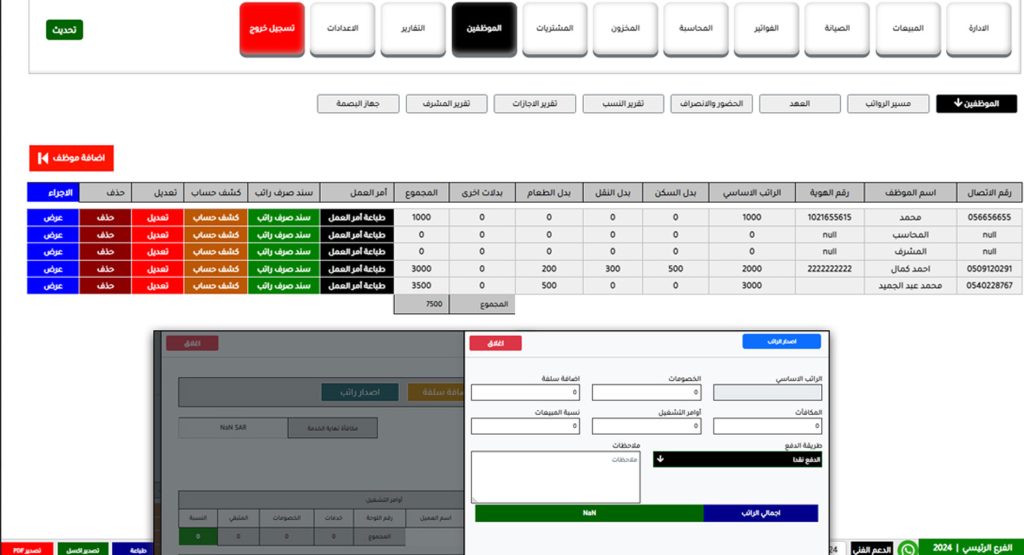Open the الموظفين dropdown in the sub-menu
This screenshot has width=1024, height=555.
pos(976,104)
